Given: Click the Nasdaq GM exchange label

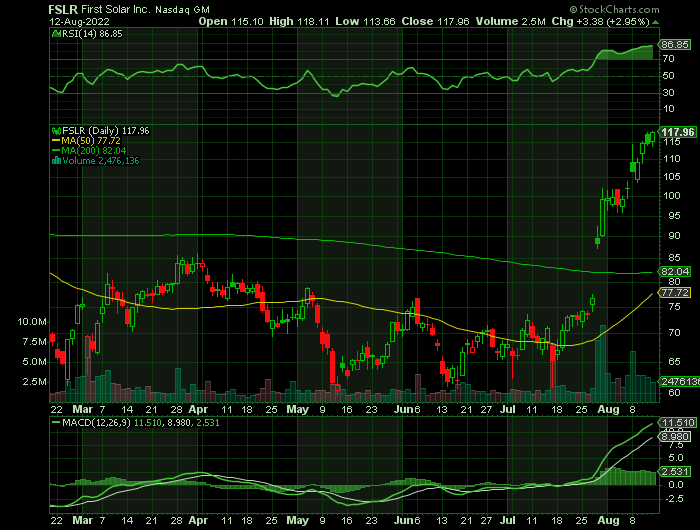Looking at the screenshot, I should [182, 10].
